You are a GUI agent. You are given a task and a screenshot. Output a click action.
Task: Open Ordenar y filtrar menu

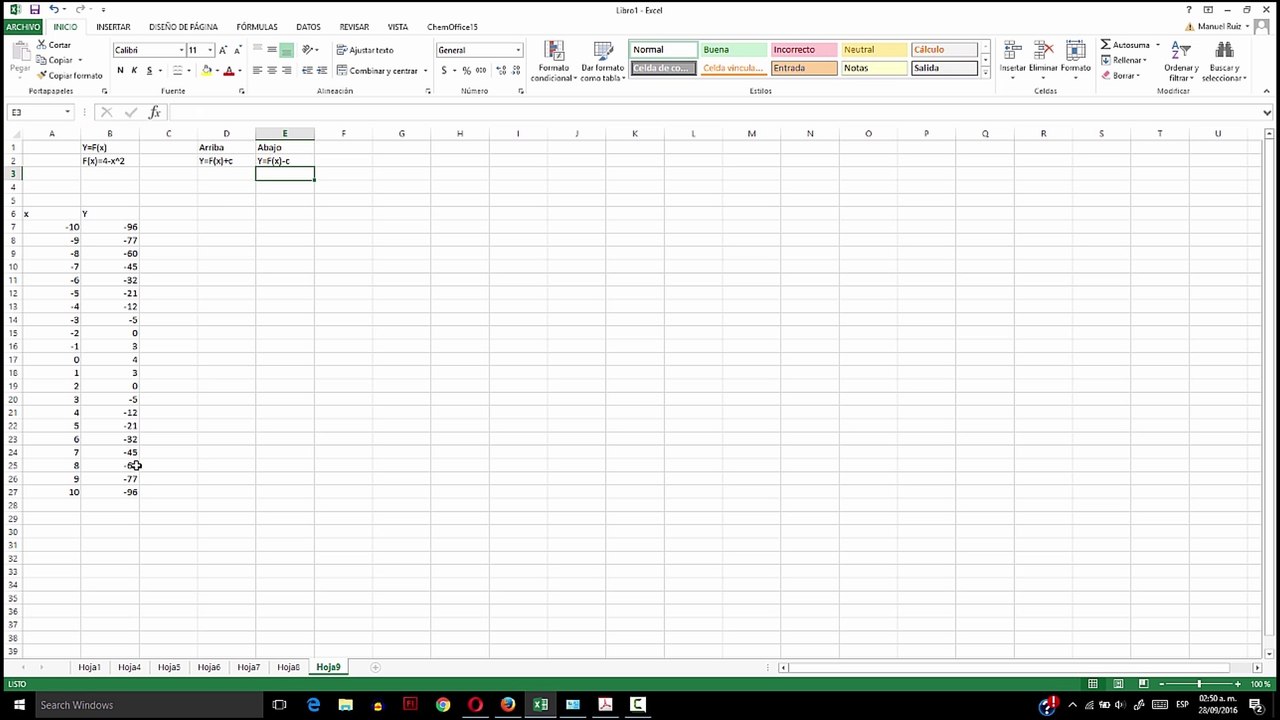pyautogui.click(x=1181, y=62)
